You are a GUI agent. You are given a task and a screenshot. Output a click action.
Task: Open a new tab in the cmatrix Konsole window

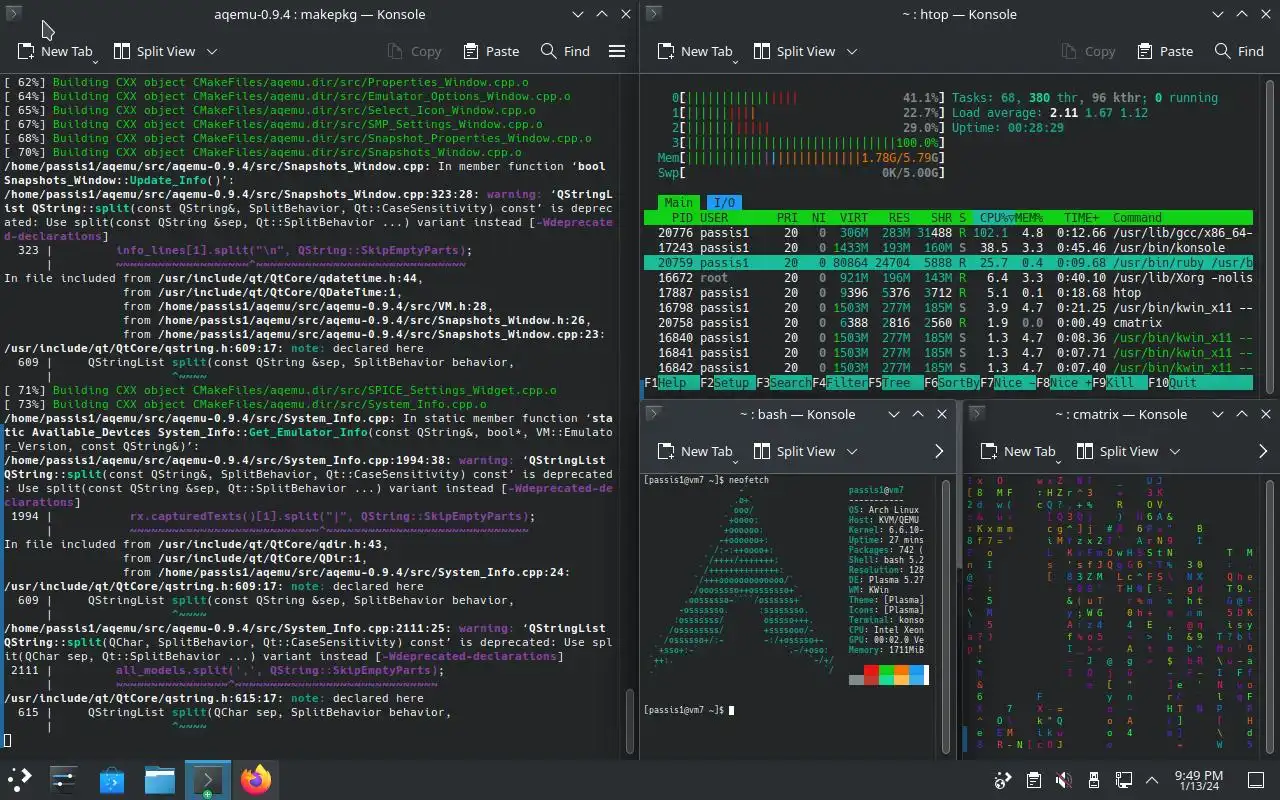1019,451
